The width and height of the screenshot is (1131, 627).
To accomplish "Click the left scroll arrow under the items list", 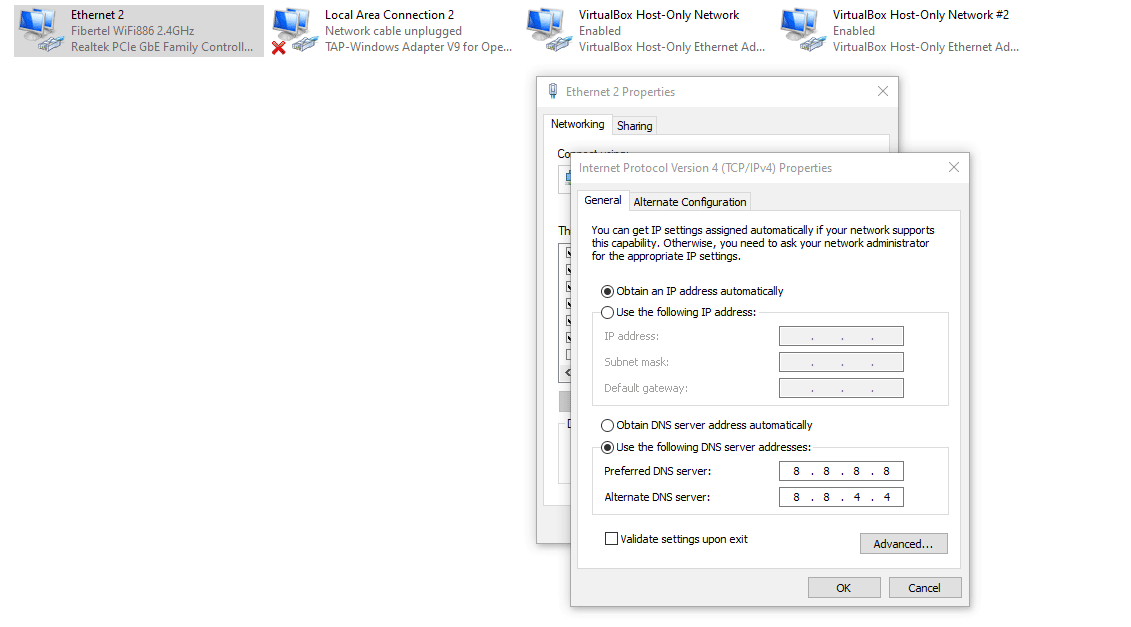I will [x=566, y=371].
